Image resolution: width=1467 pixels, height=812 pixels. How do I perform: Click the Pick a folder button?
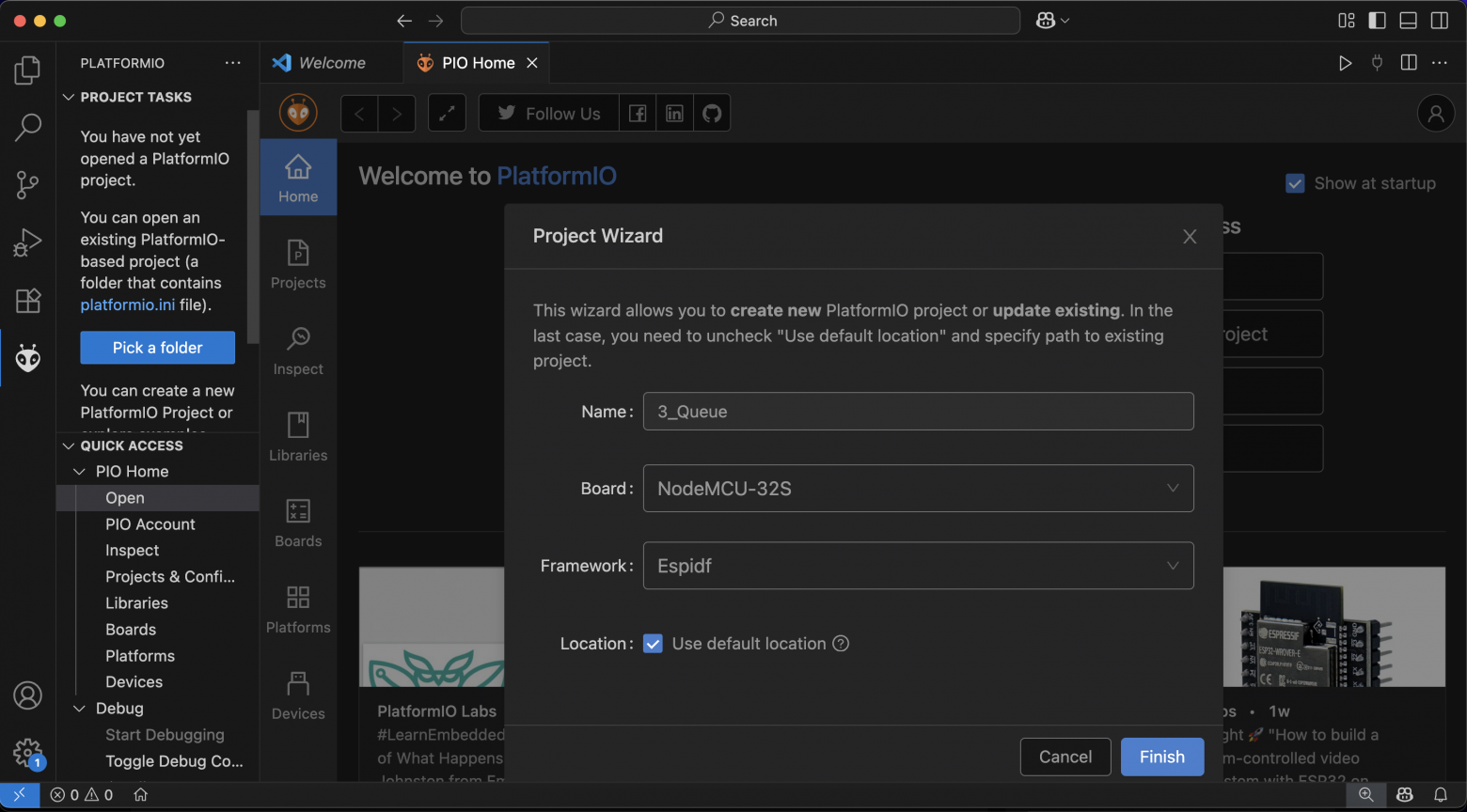(157, 348)
